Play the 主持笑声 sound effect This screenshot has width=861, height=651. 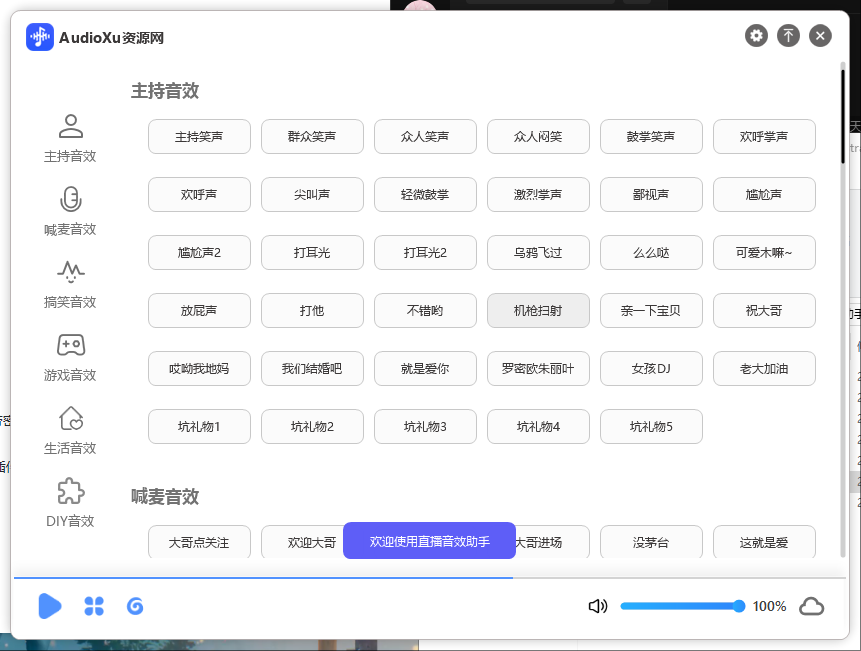199,137
